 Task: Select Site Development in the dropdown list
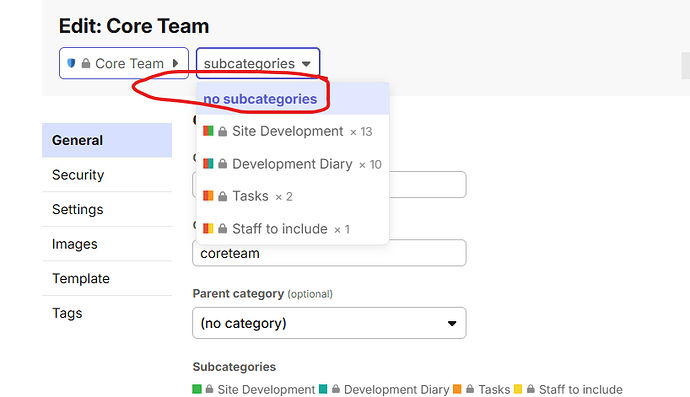pyautogui.click(x=293, y=131)
